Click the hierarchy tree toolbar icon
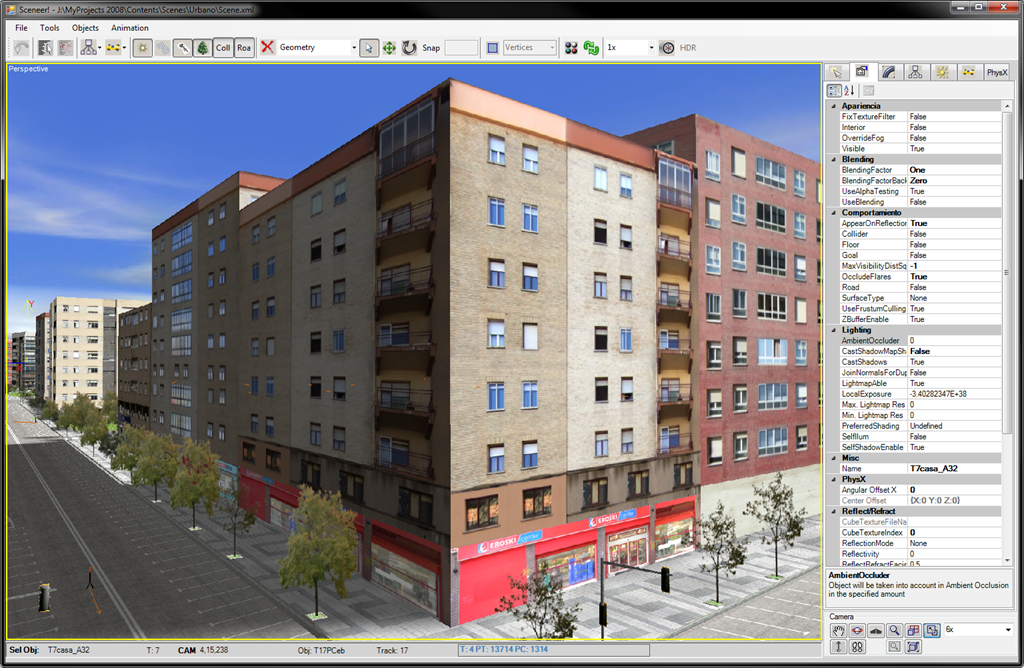 coord(88,48)
